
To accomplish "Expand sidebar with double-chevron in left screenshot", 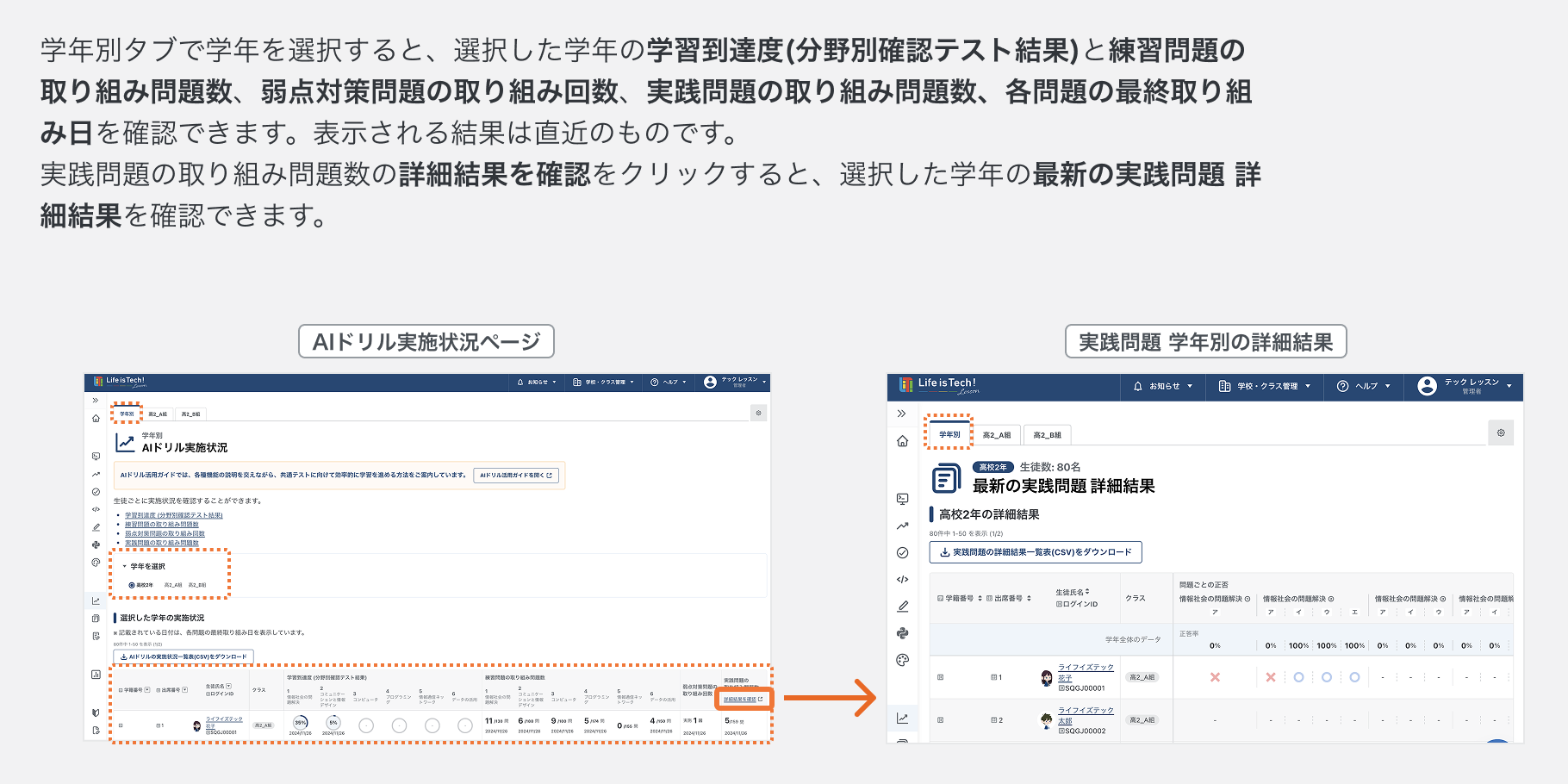I will point(96,401).
